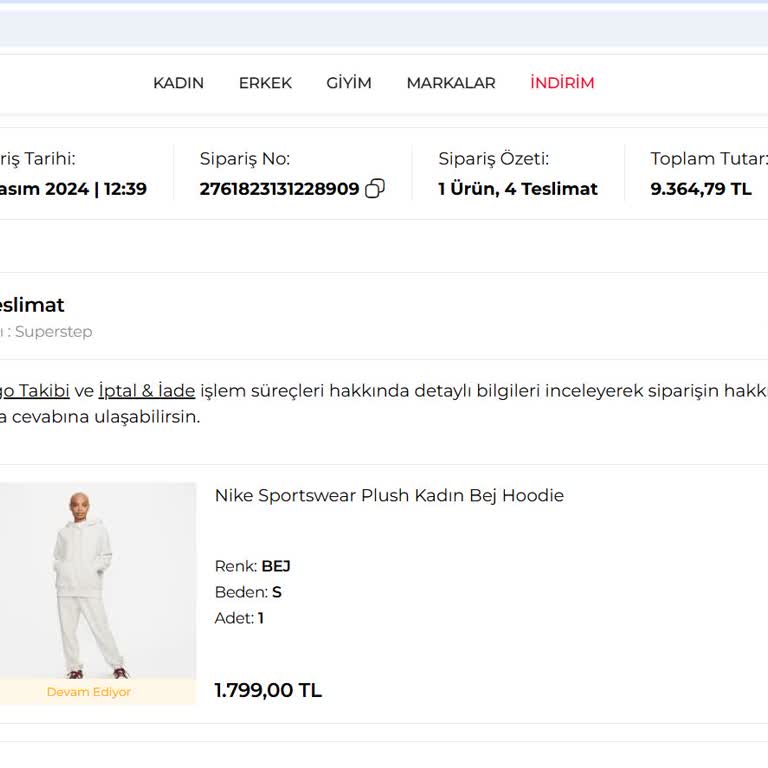
Task: Click the Beden: S size detail
Action: click(248, 592)
